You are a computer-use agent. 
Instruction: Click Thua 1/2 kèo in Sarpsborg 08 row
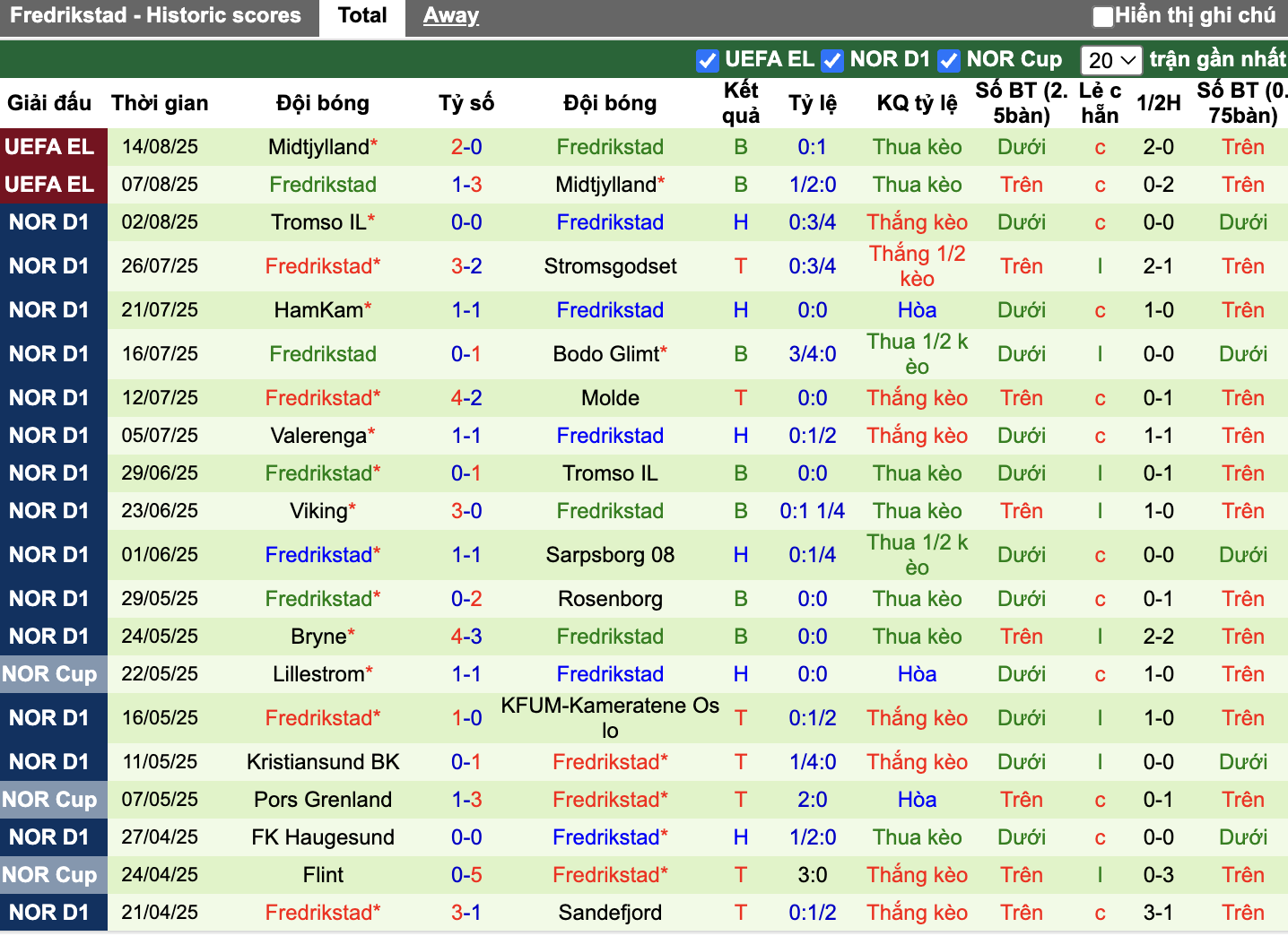[x=917, y=555]
